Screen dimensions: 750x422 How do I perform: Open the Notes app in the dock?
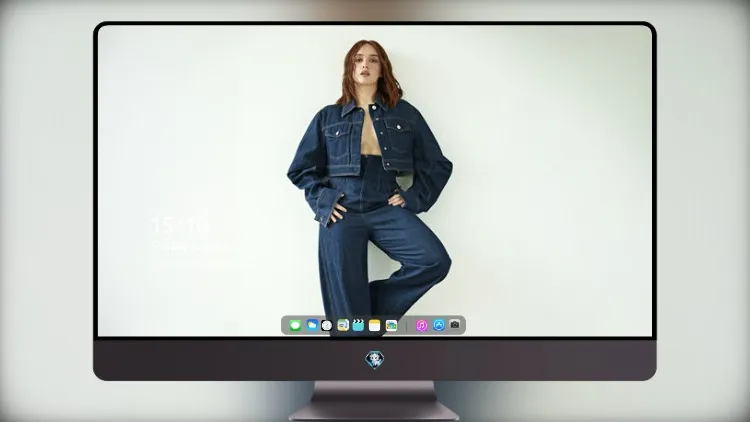375,325
